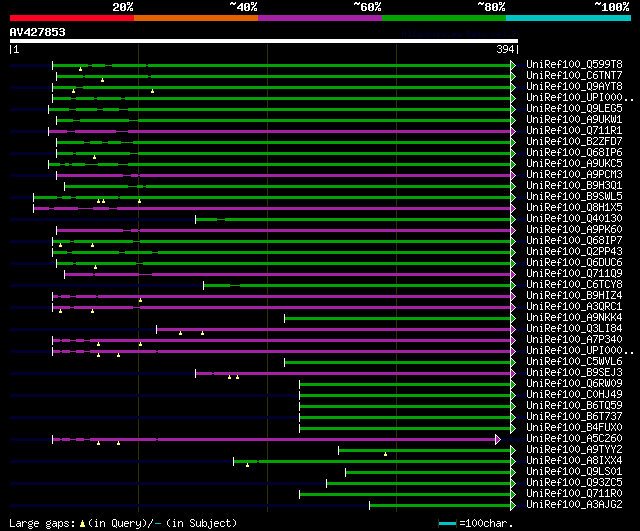640x531 pixels.
Task: Click the cyan 100char scale bar
Action: (x=447, y=523)
